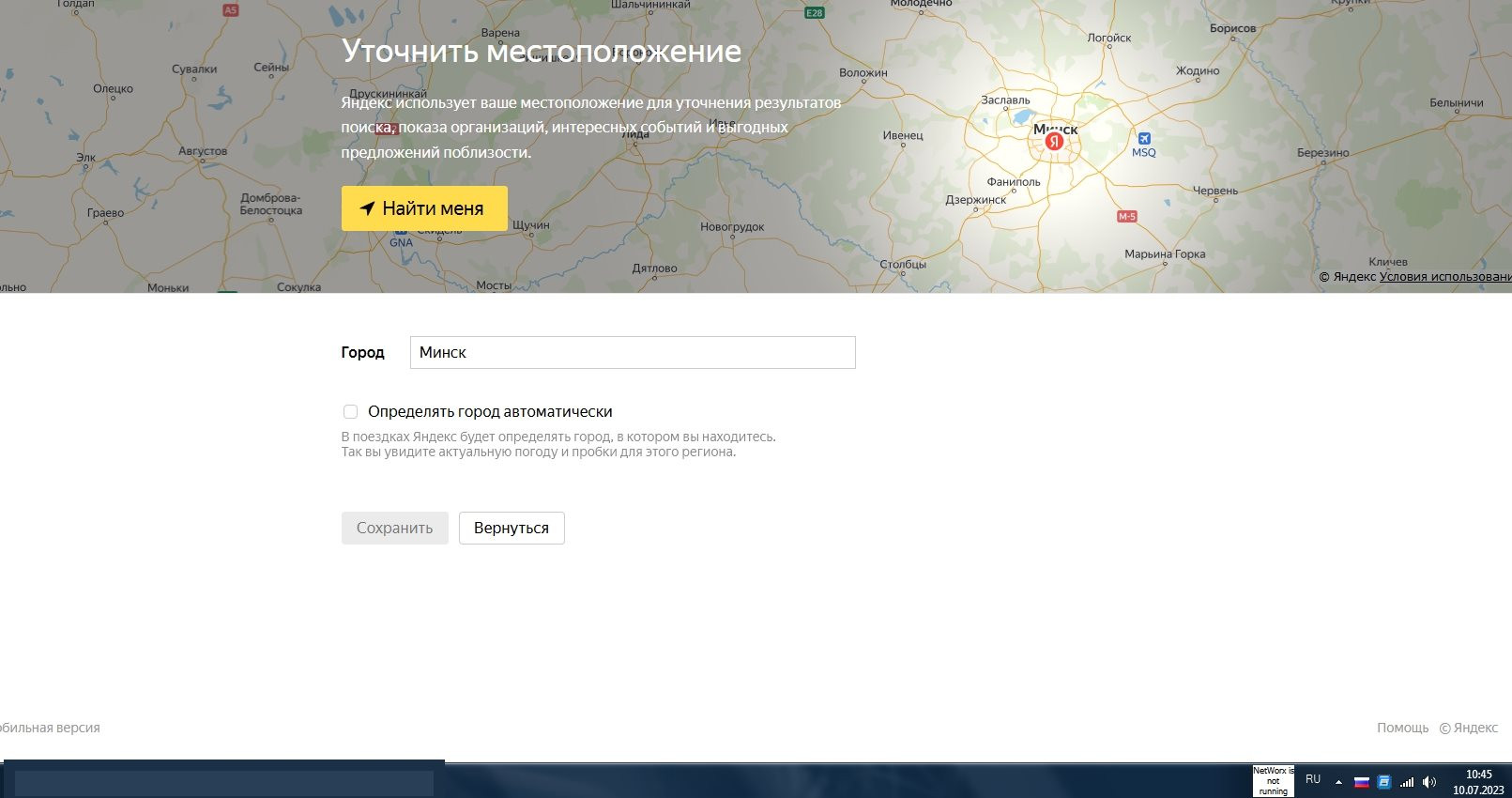Click the 'Дзержинск' label on the map
The image size is (1512, 798).
(975, 200)
